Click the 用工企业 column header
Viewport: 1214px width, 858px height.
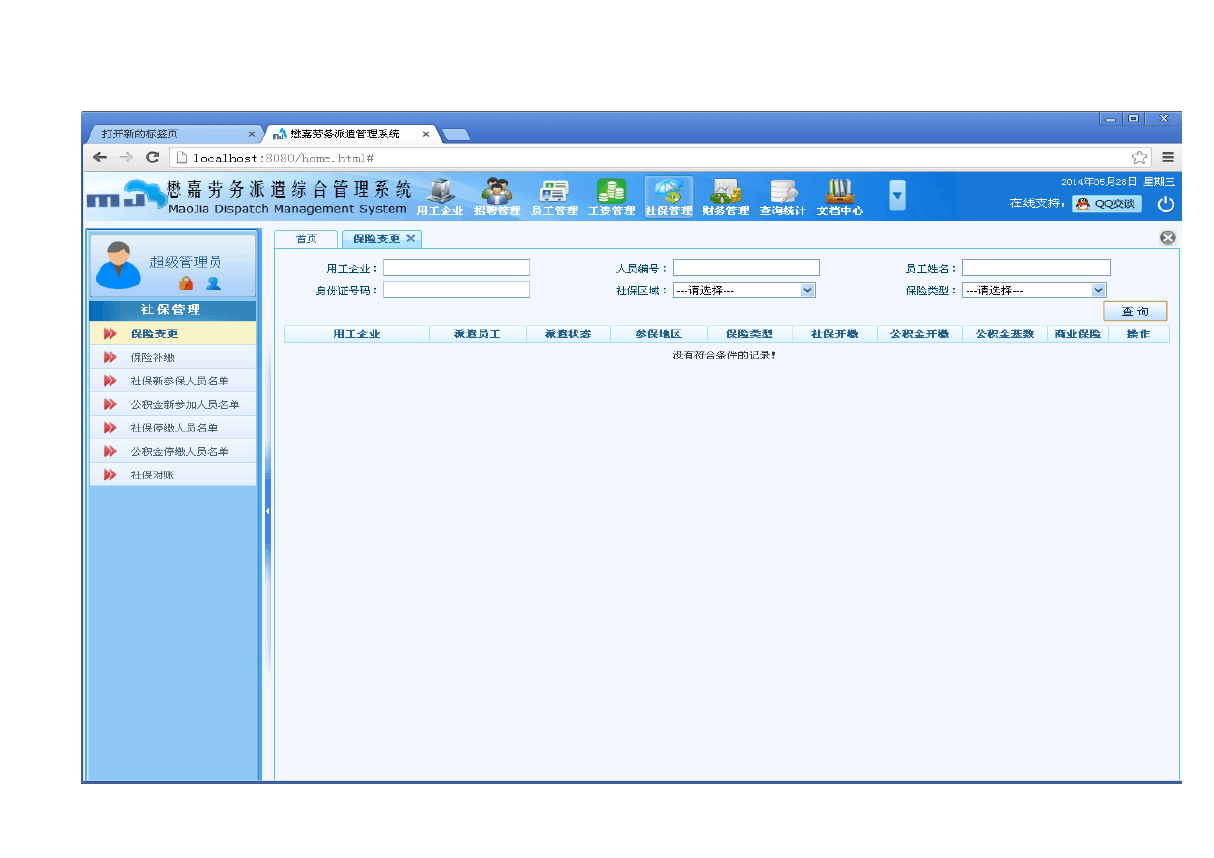coord(357,334)
